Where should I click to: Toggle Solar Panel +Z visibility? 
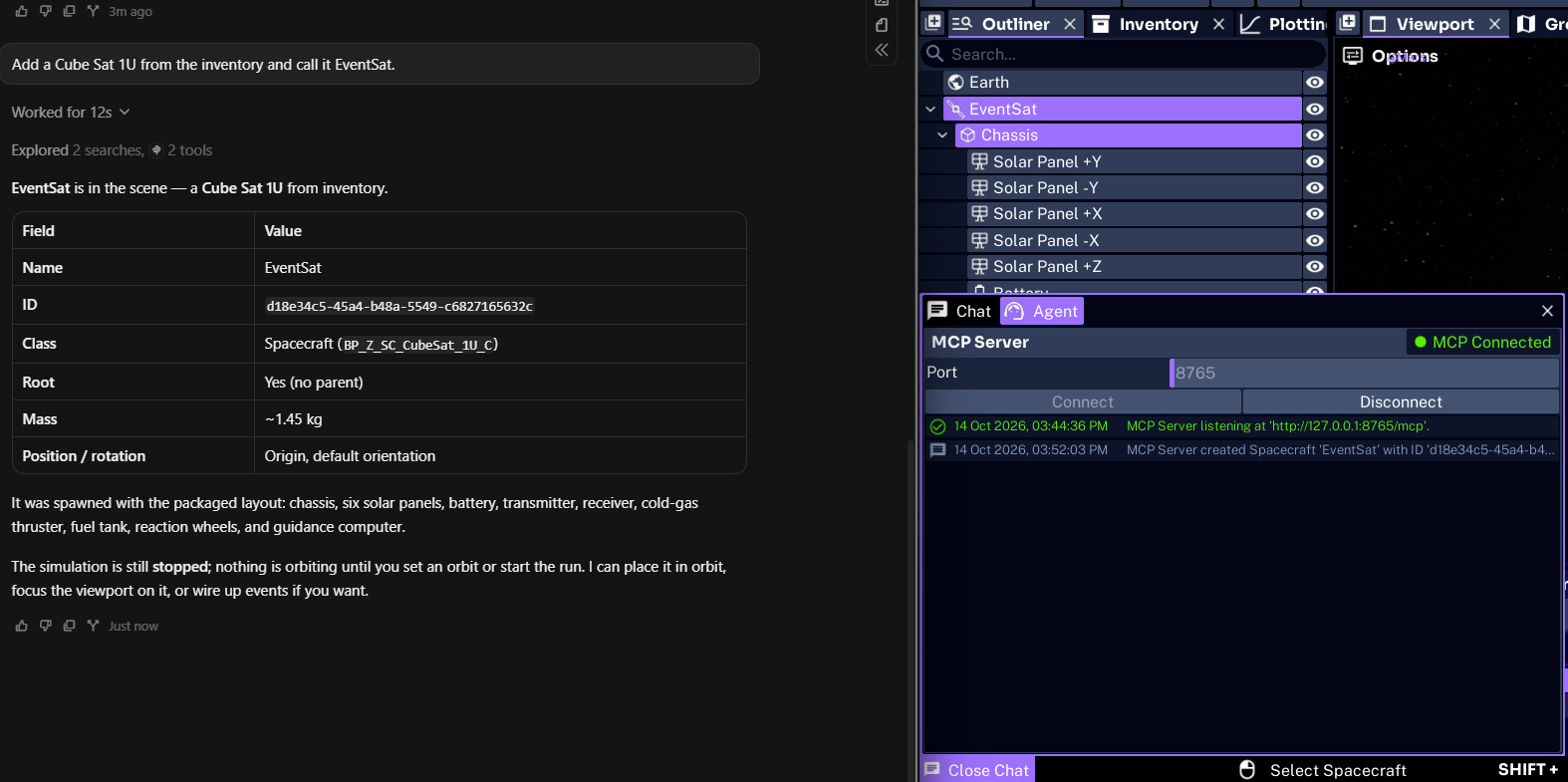1315,267
